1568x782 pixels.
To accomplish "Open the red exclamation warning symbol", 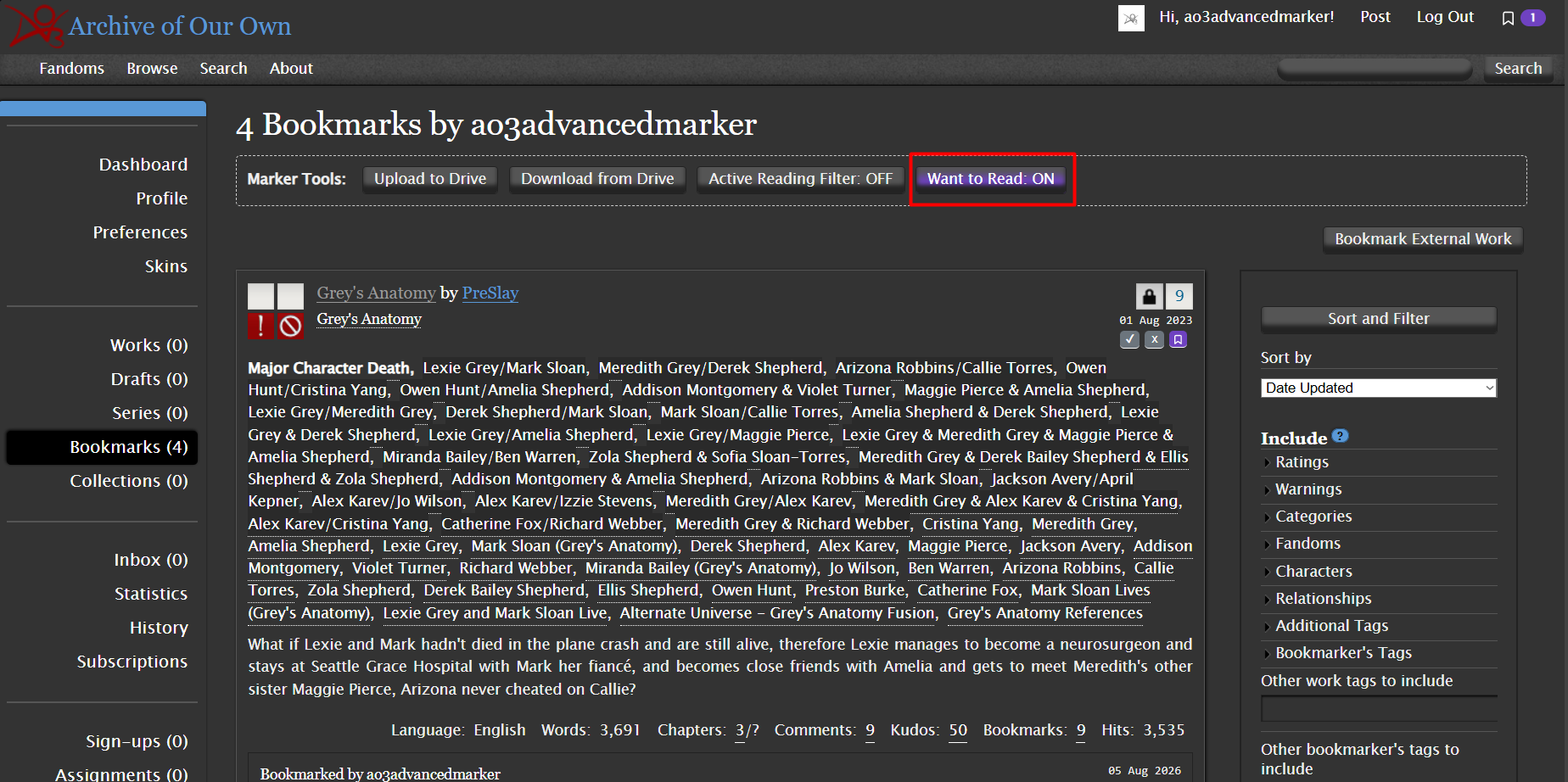I will pyautogui.click(x=260, y=326).
